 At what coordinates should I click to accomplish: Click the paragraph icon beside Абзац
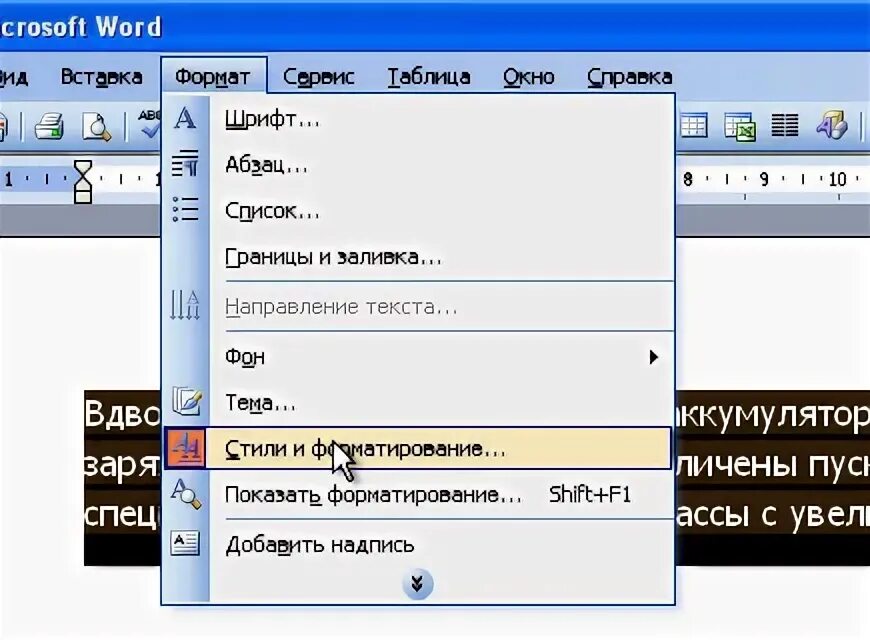tap(185, 164)
